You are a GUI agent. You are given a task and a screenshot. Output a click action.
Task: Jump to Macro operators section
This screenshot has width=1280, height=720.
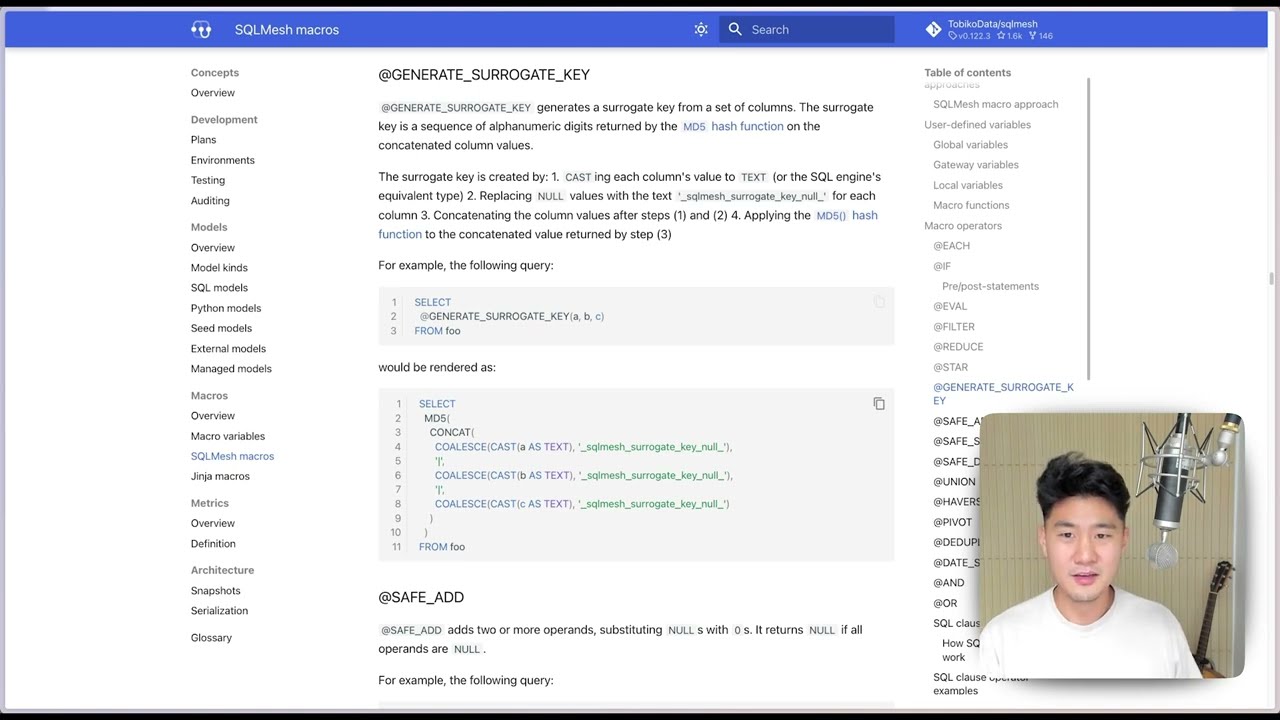click(x=963, y=226)
